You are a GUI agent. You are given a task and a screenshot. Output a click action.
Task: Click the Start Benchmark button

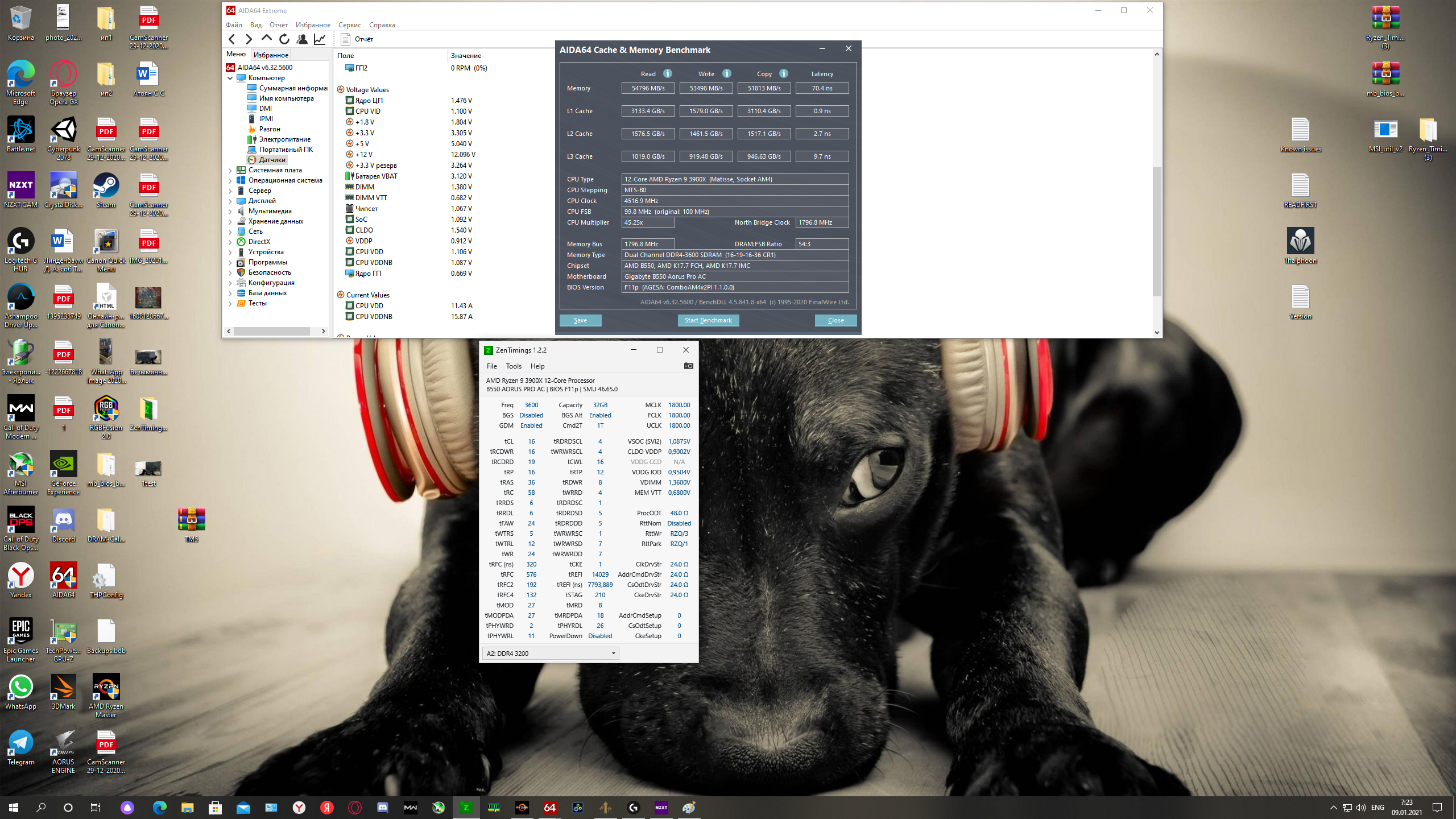[x=708, y=320]
